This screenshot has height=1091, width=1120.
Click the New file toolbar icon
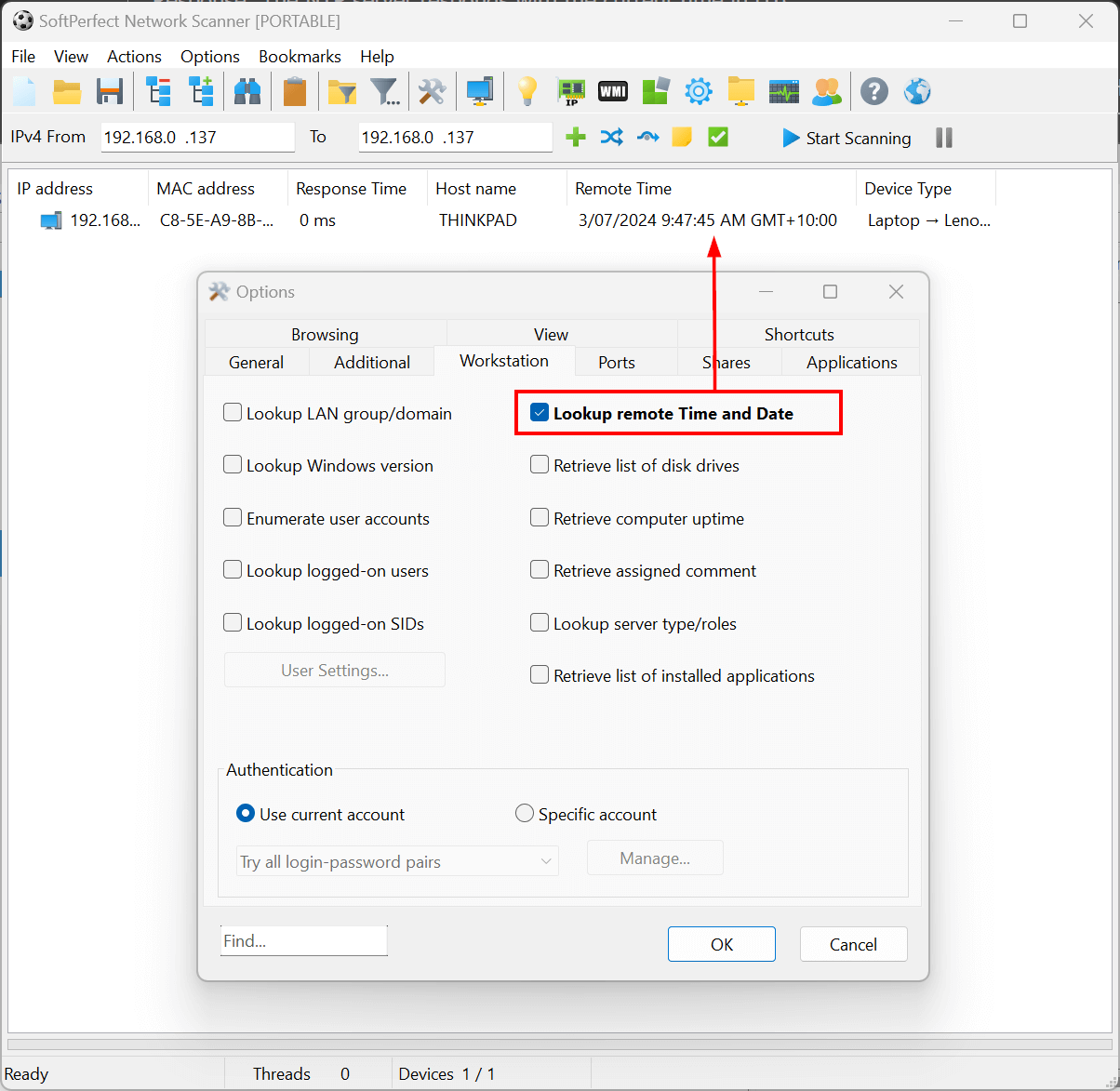(24, 91)
